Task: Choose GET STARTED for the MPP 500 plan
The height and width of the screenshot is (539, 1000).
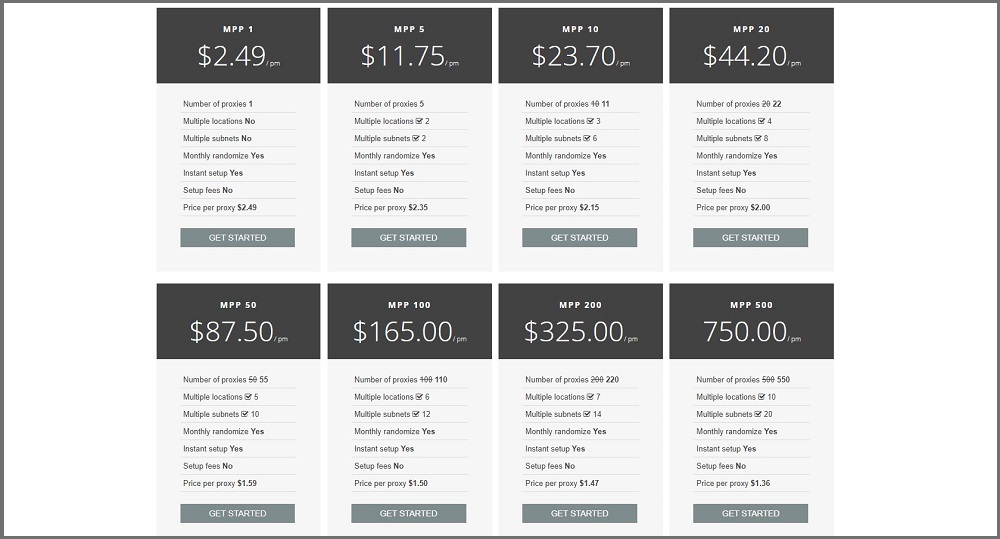Action: tap(750, 513)
